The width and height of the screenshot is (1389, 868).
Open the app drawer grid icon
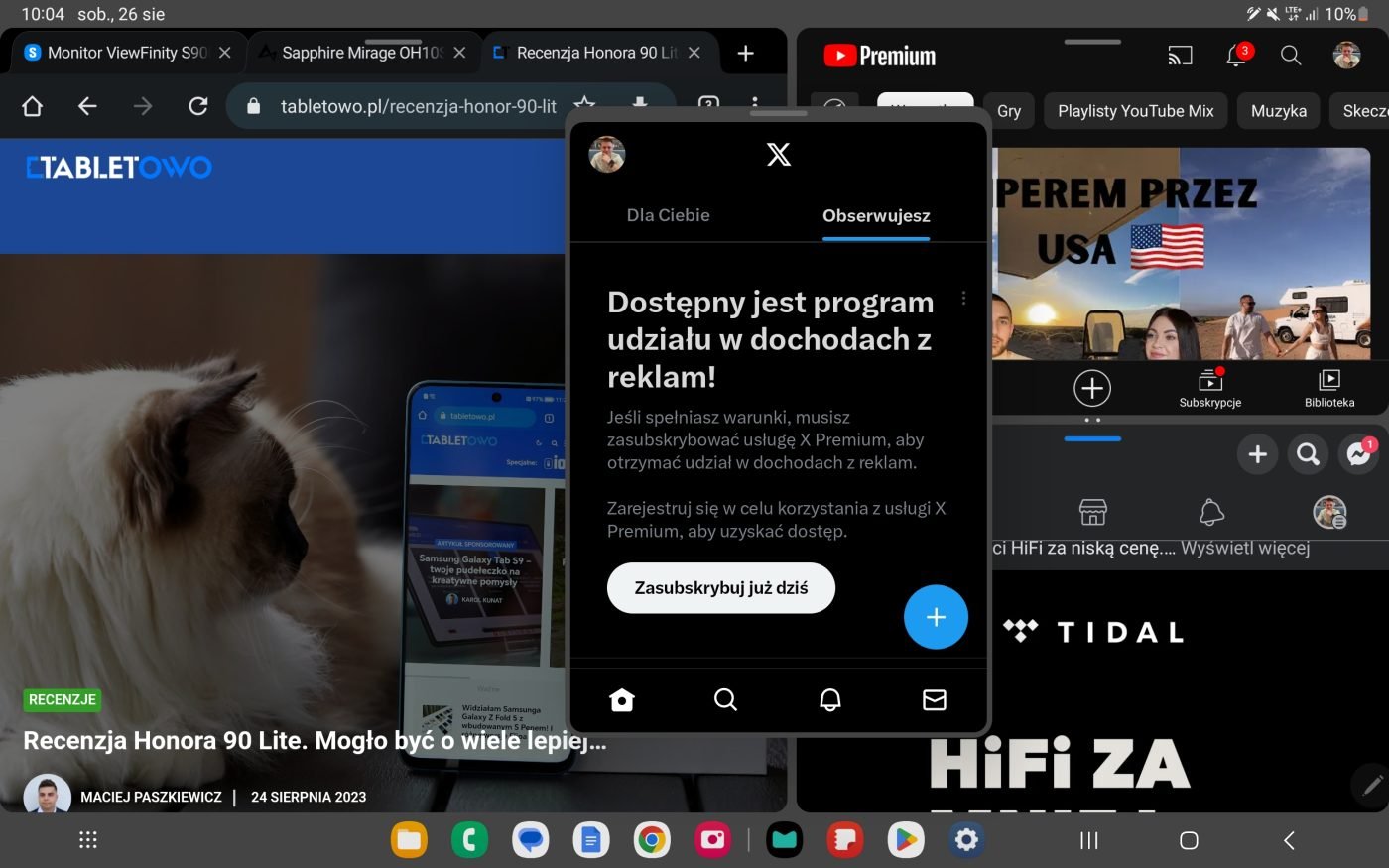[x=88, y=840]
